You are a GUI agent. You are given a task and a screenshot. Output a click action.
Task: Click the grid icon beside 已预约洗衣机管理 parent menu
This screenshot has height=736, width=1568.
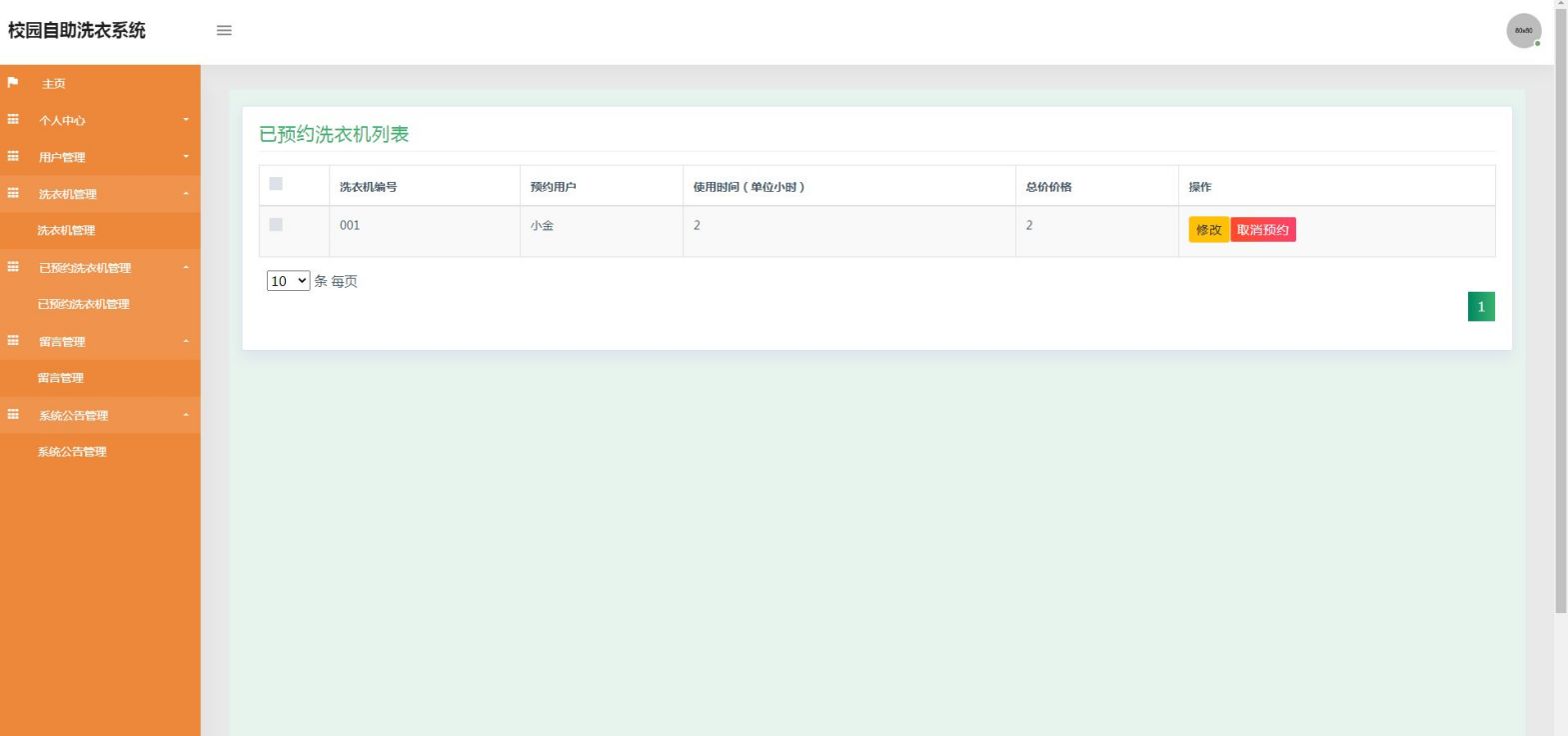[x=13, y=267]
